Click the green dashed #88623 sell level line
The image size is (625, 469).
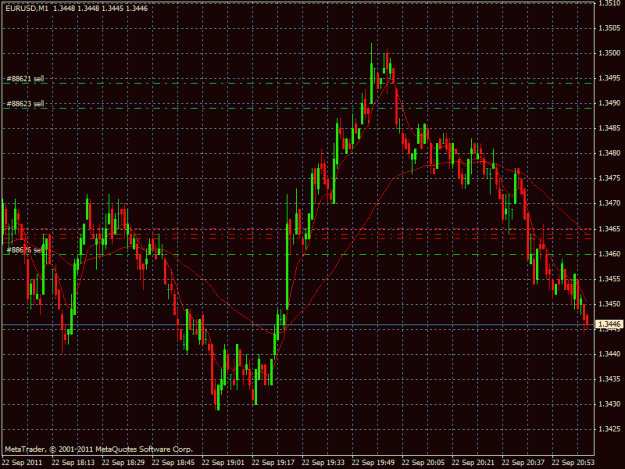(x=299, y=108)
